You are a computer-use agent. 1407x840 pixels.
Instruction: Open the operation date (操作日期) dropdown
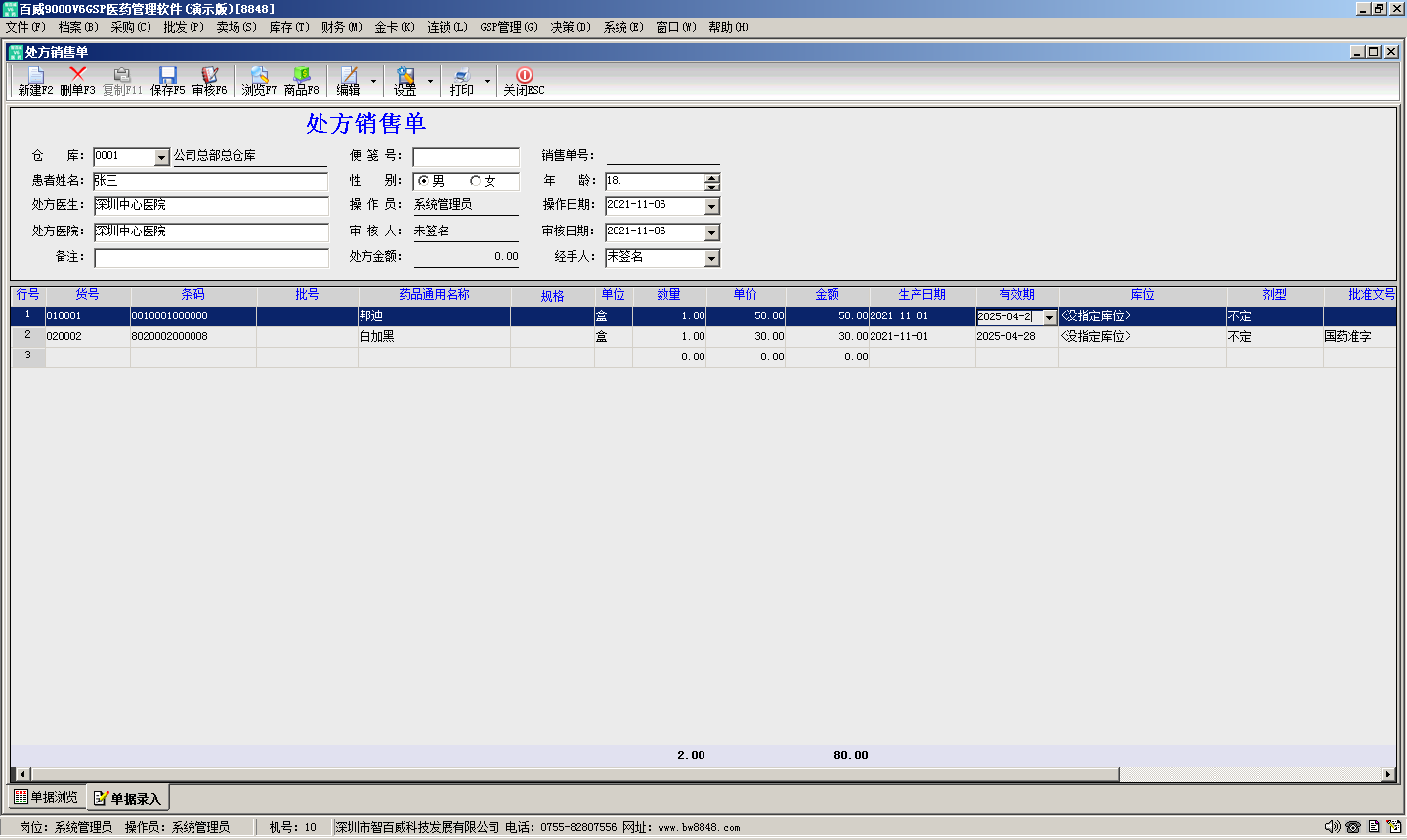coord(712,207)
